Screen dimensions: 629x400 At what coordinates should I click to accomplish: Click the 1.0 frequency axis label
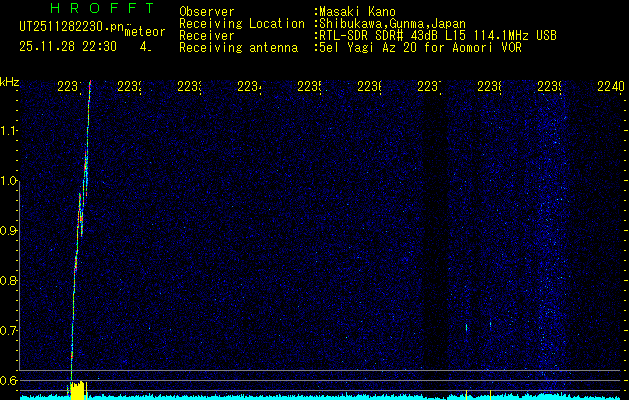9,181
